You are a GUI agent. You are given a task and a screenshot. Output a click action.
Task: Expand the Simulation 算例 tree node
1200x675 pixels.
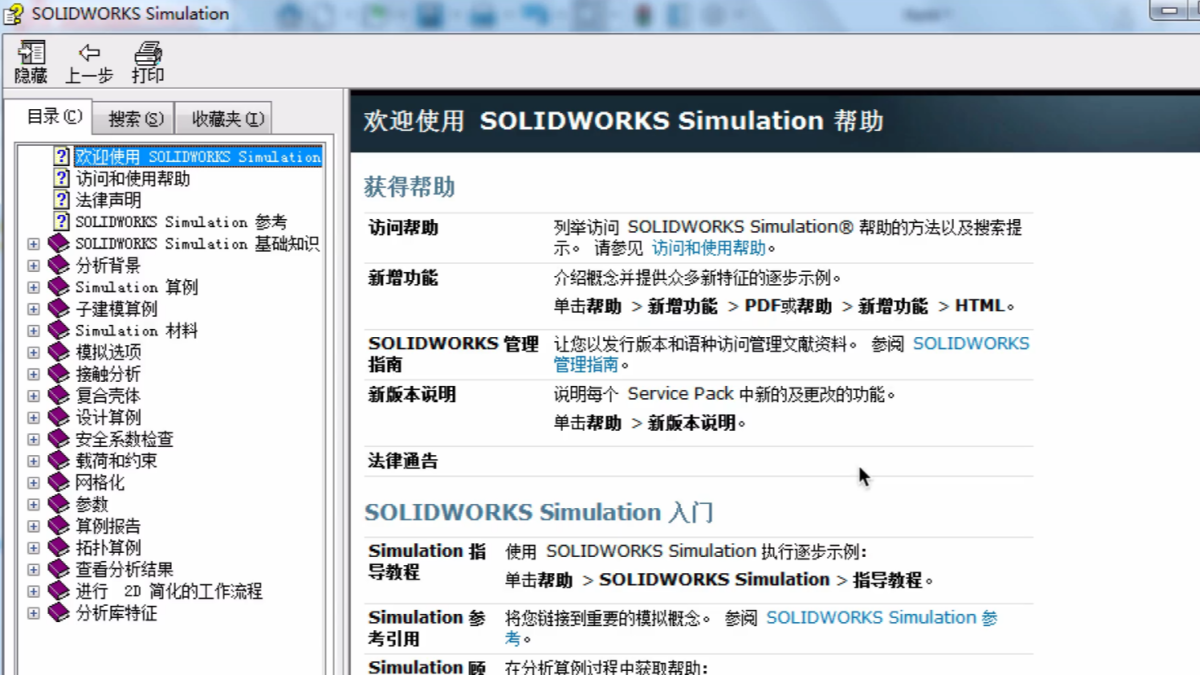click(33, 288)
